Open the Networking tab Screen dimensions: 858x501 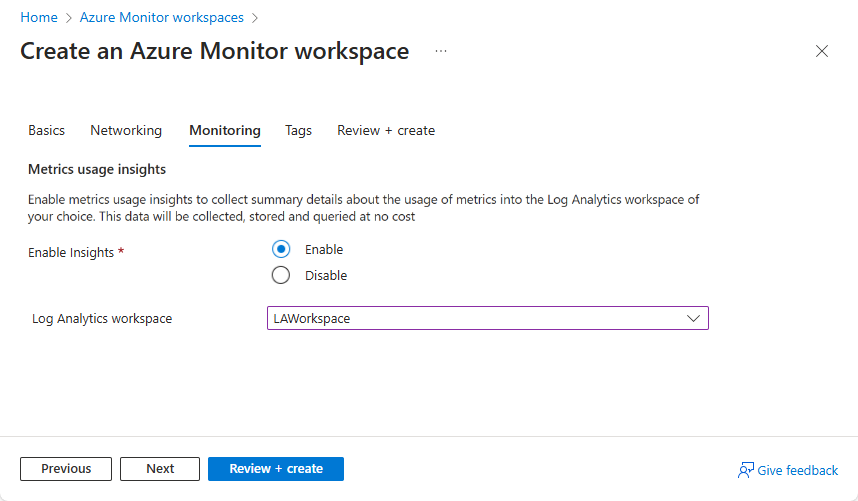coord(126,130)
